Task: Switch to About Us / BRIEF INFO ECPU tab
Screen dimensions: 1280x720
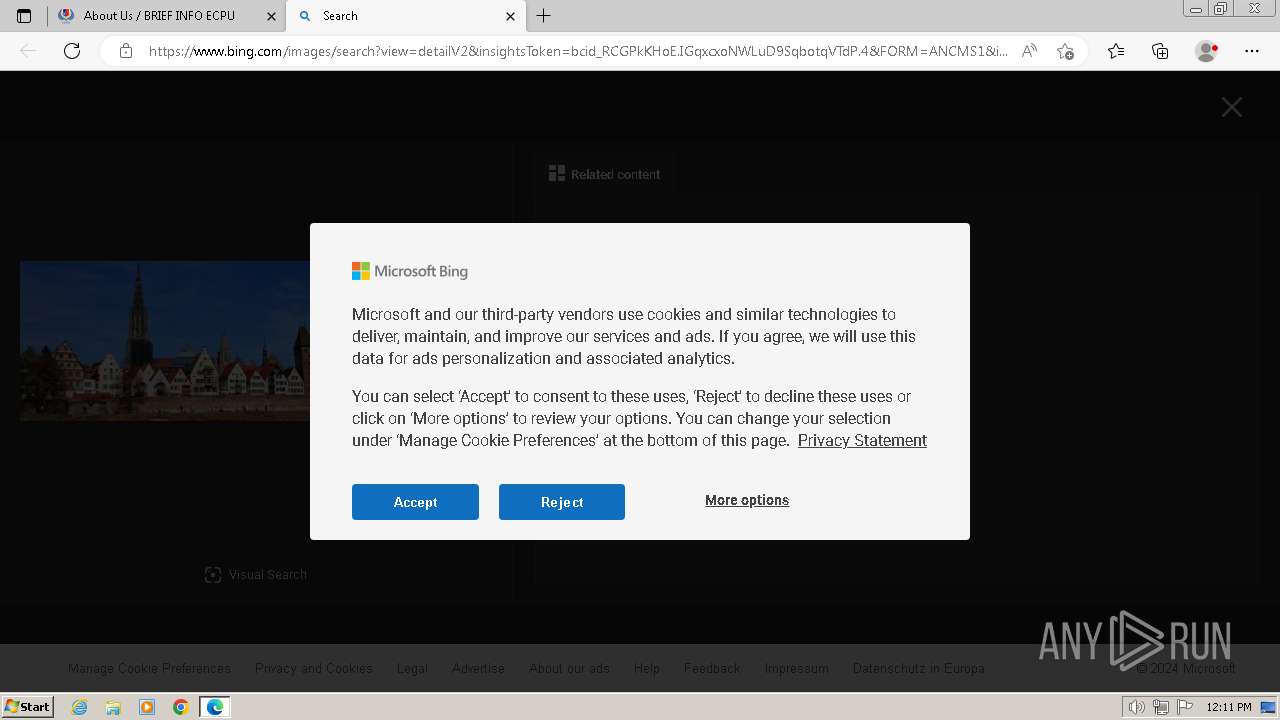Action: tap(168, 16)
